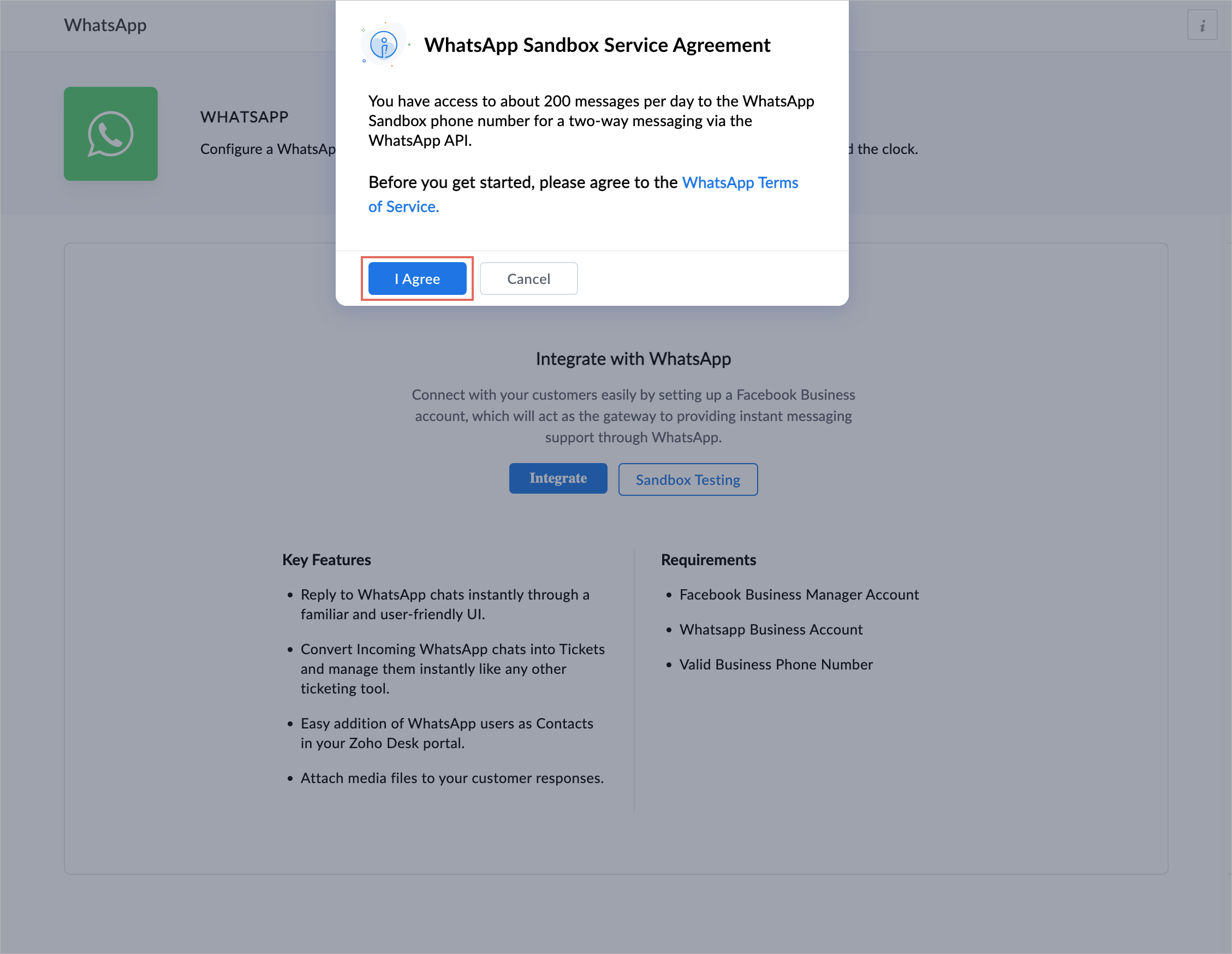Click Facebook Business Manager Account requirement

(x=799, y=595)
